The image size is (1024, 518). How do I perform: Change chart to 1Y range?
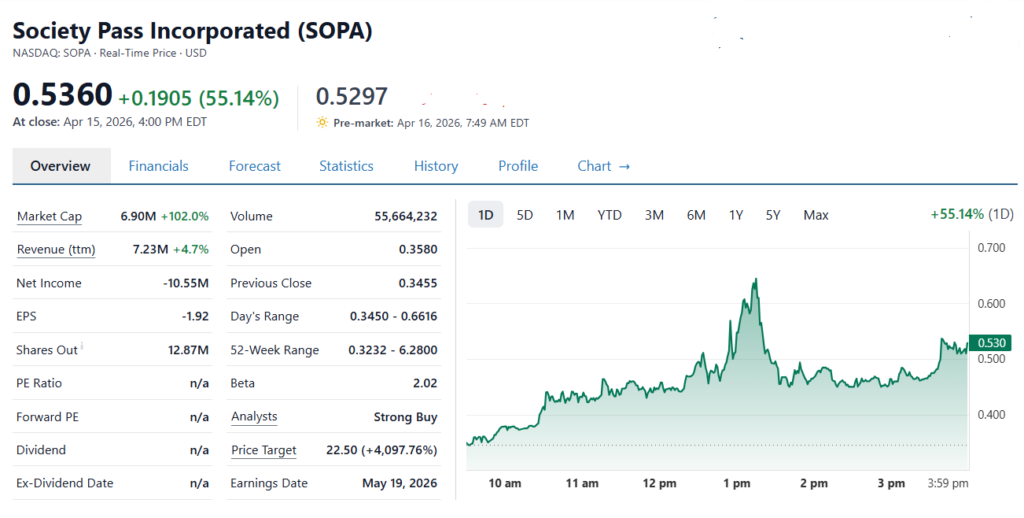[736, 215]
